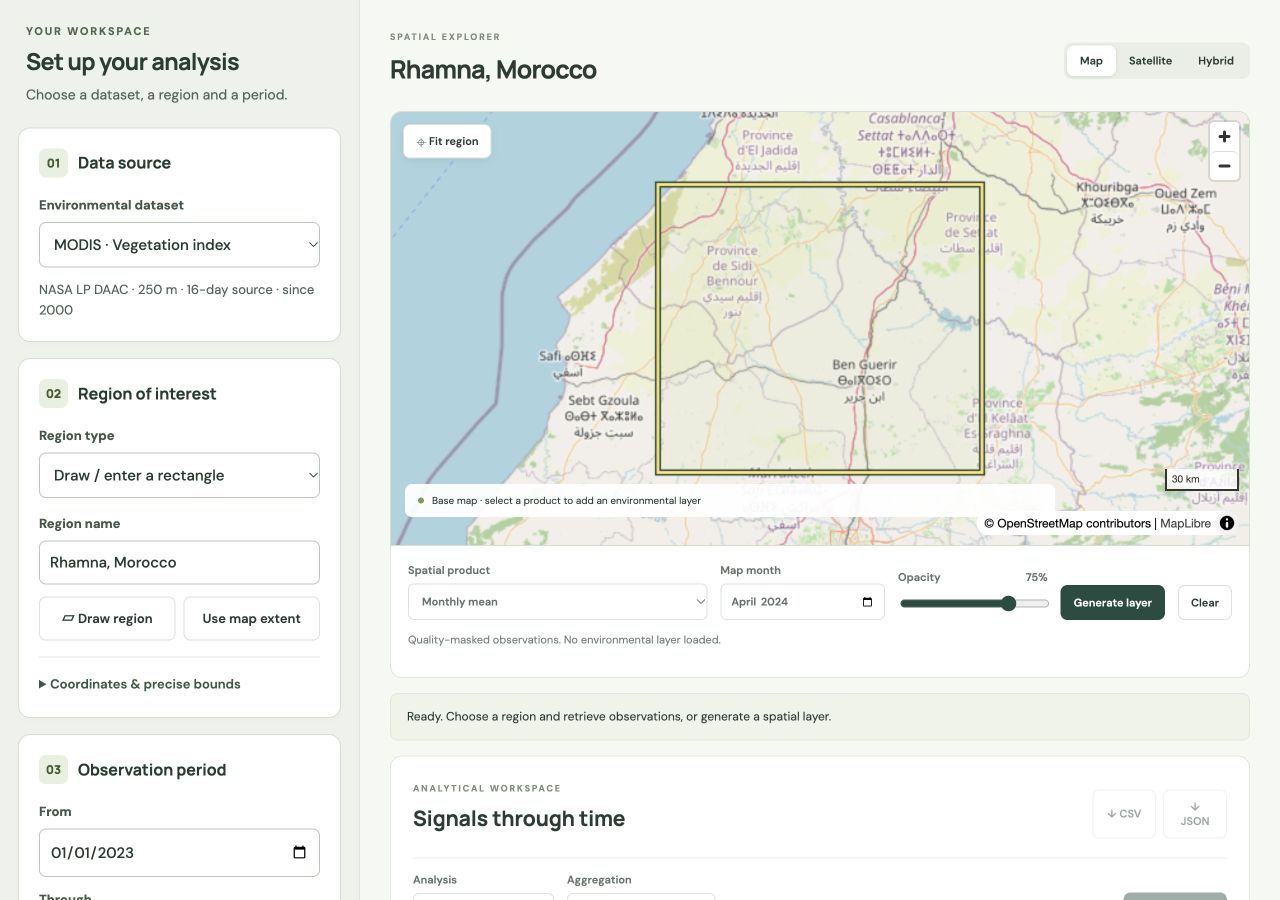This screenshot has height=900, width=1280.
Task: Clear the map layer
Action: point(1204,603)
